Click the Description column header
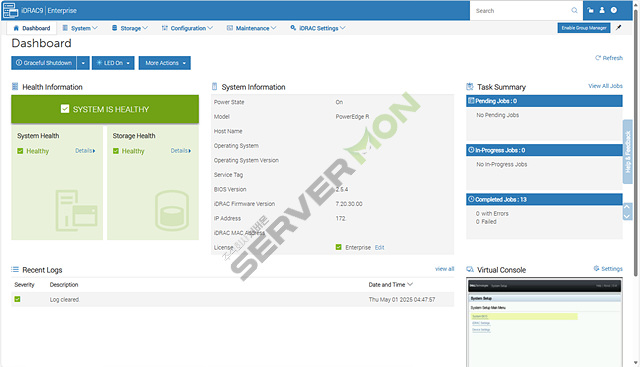This screenshot has height=367, width=640. click(x=64, y=285)
